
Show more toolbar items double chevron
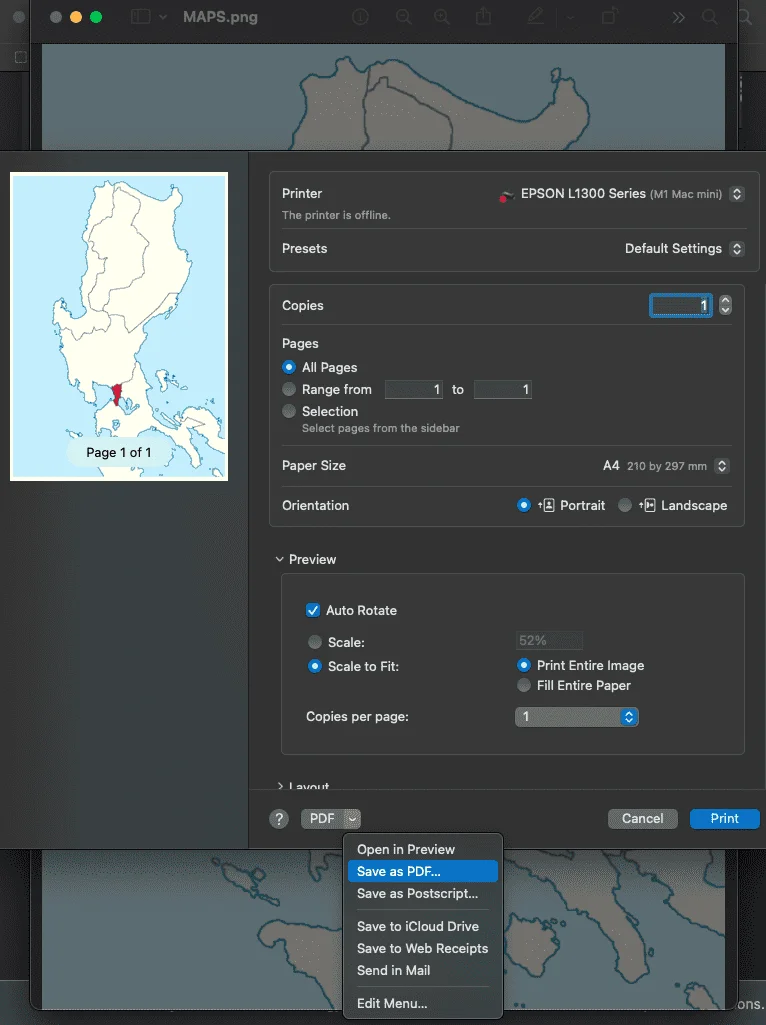[678, 18]
